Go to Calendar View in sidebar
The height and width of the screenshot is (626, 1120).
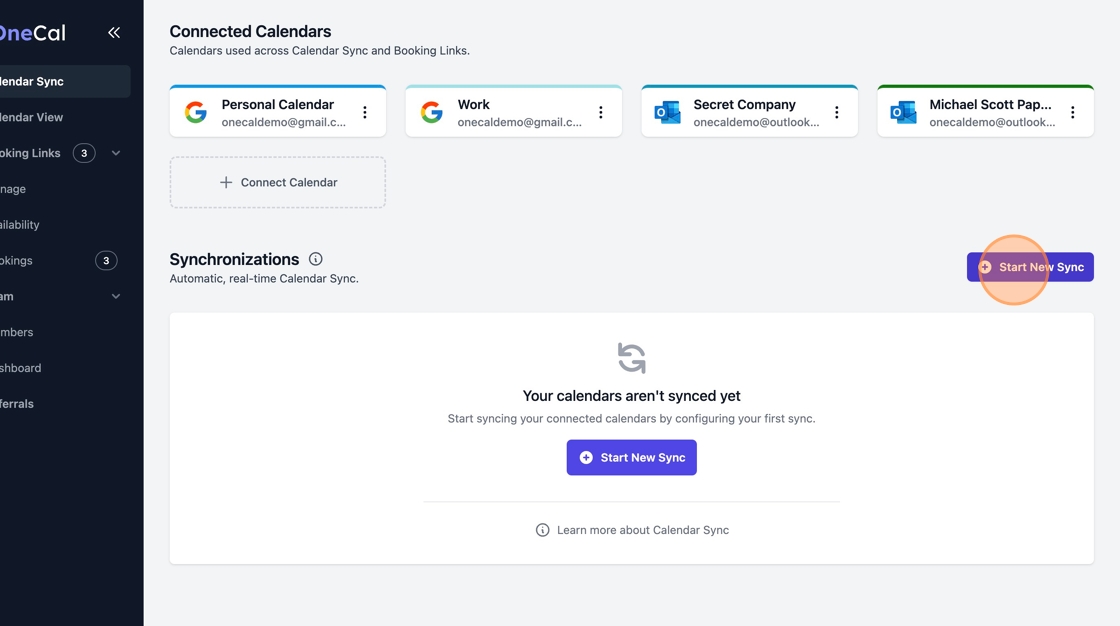40,117
